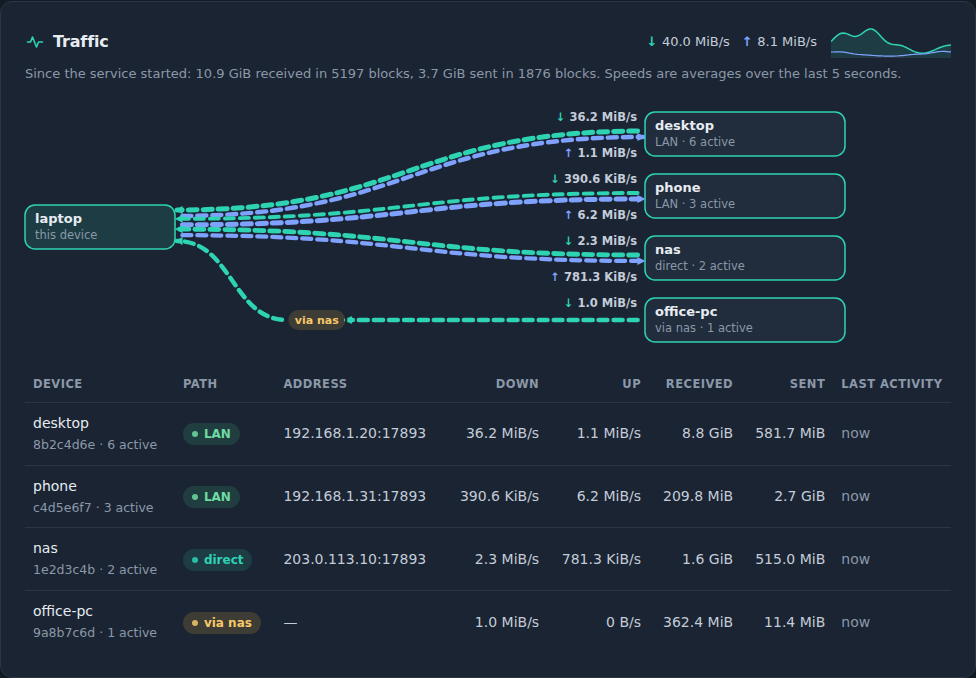Click the direct path badge for nas
This screenshot has height=678, width=976.
tap(217, 560)
